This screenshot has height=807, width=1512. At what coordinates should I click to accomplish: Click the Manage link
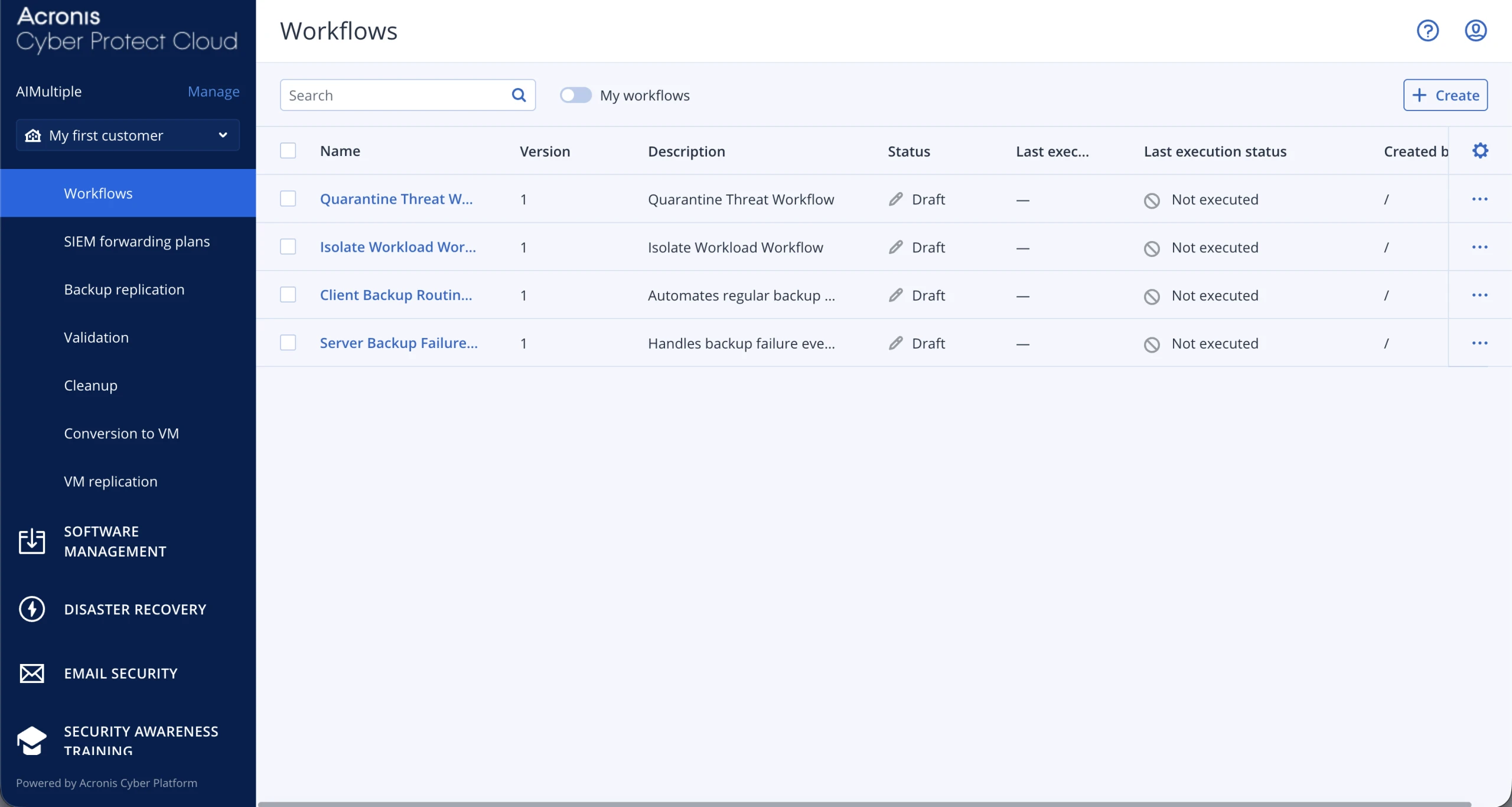point(214,92)
